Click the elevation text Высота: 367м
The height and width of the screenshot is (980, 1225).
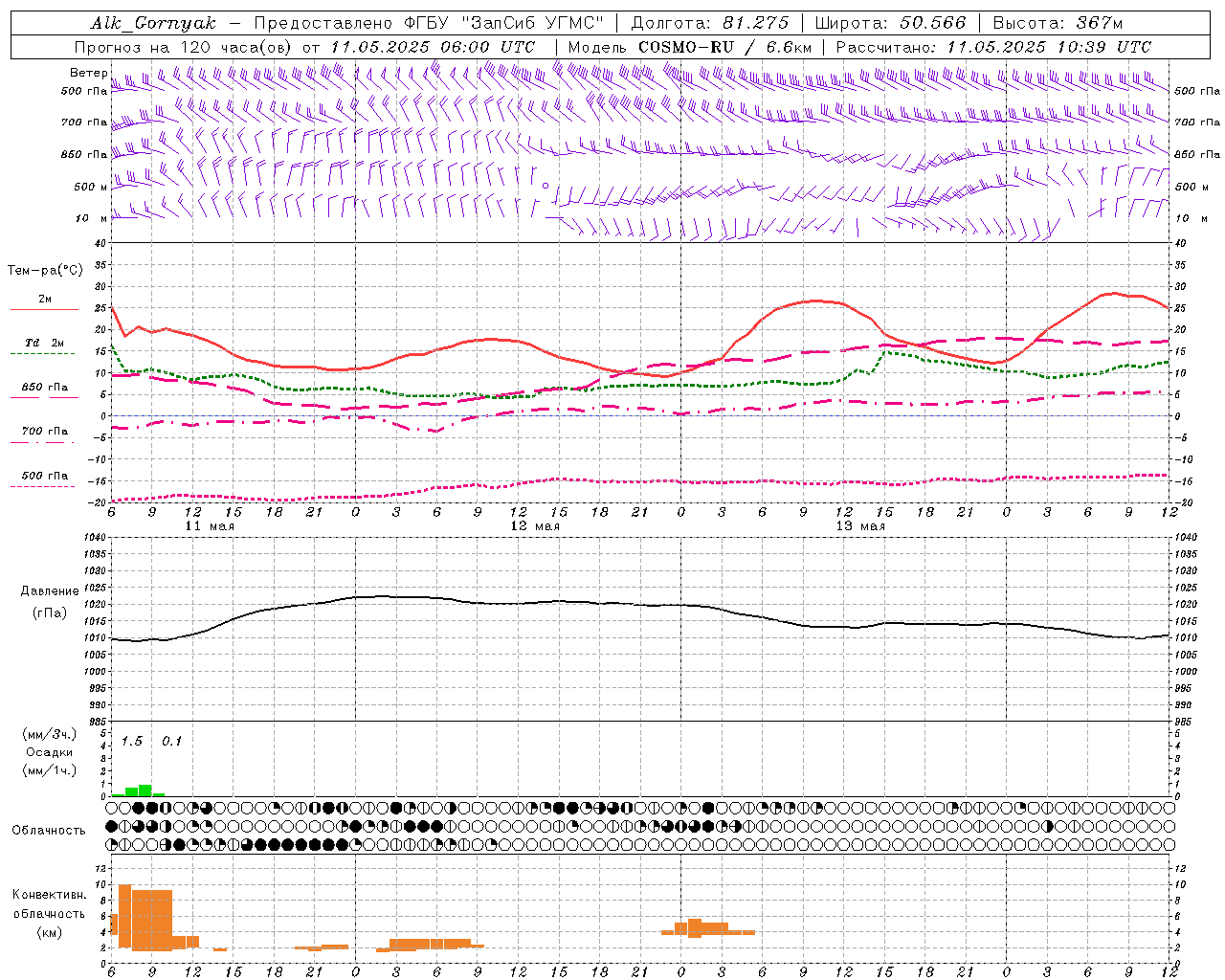pos(1058,23)
